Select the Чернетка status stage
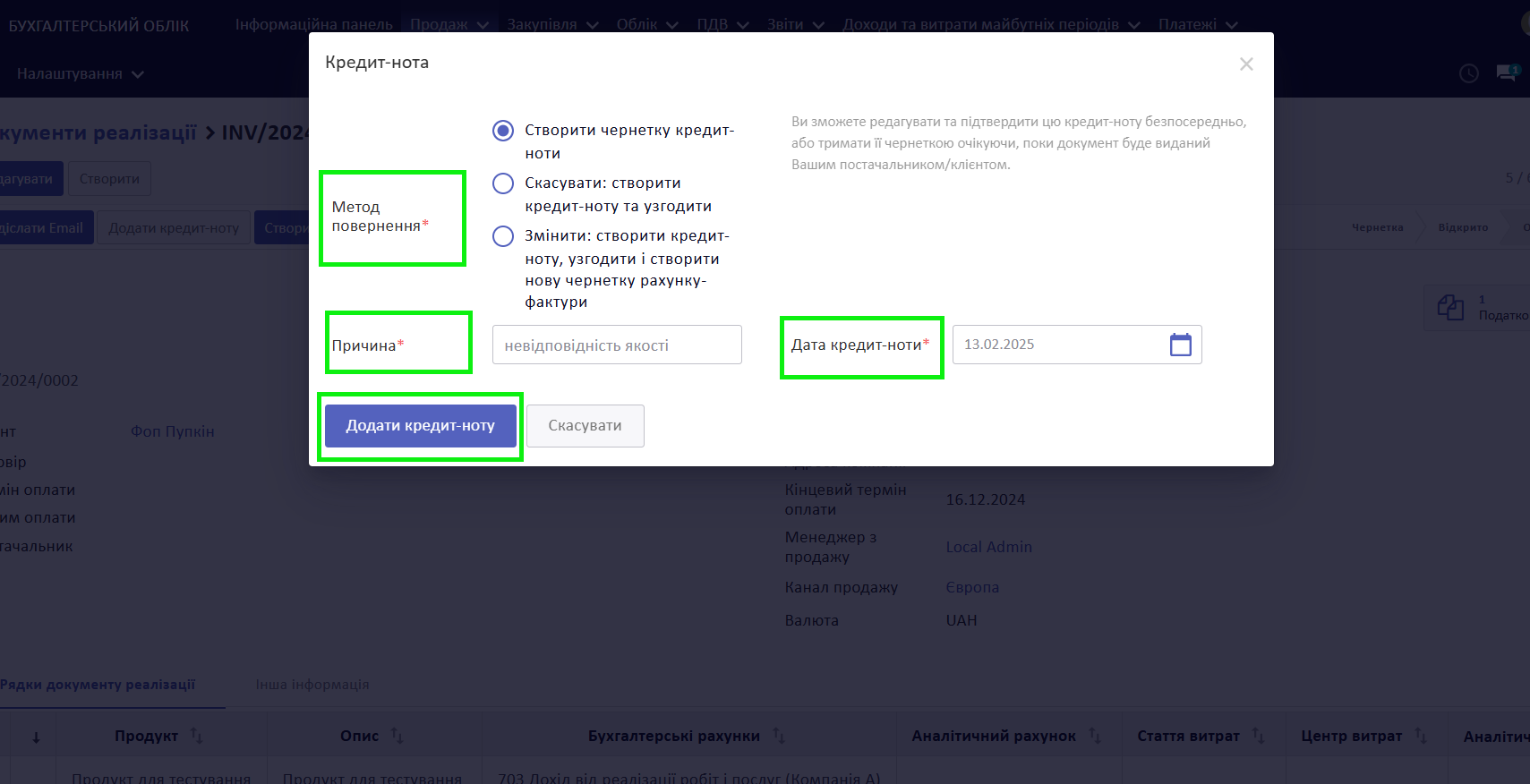This screenshot has height=784, width=1530. click(x=1378, y=227)
